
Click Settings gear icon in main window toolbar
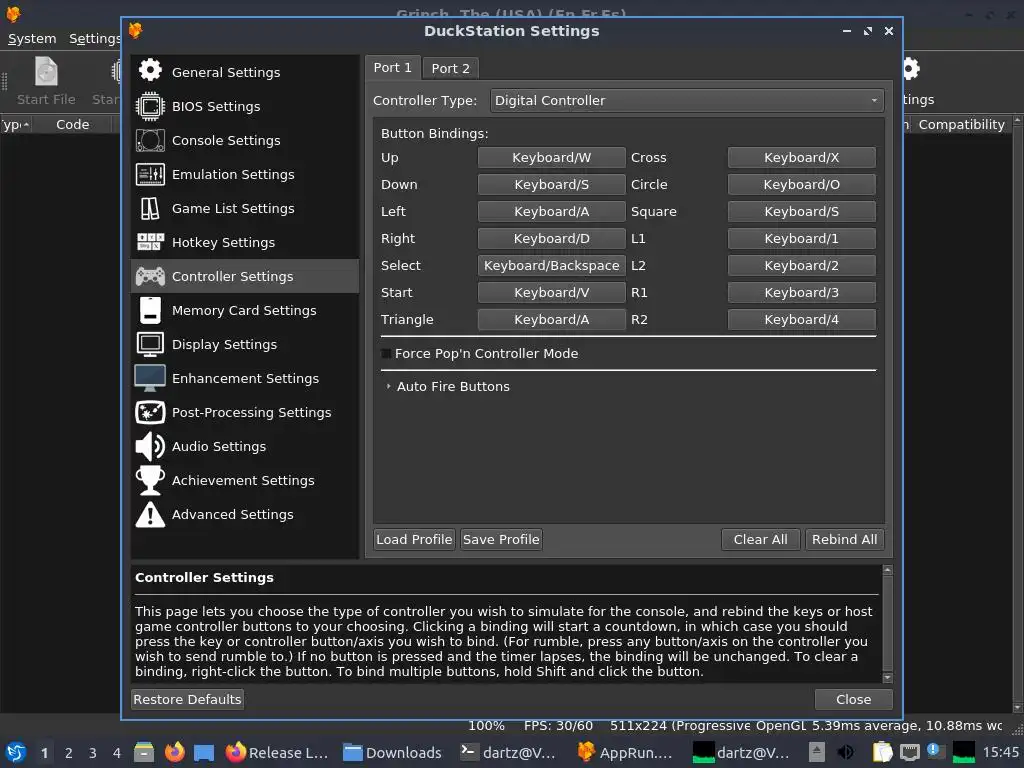911,69
